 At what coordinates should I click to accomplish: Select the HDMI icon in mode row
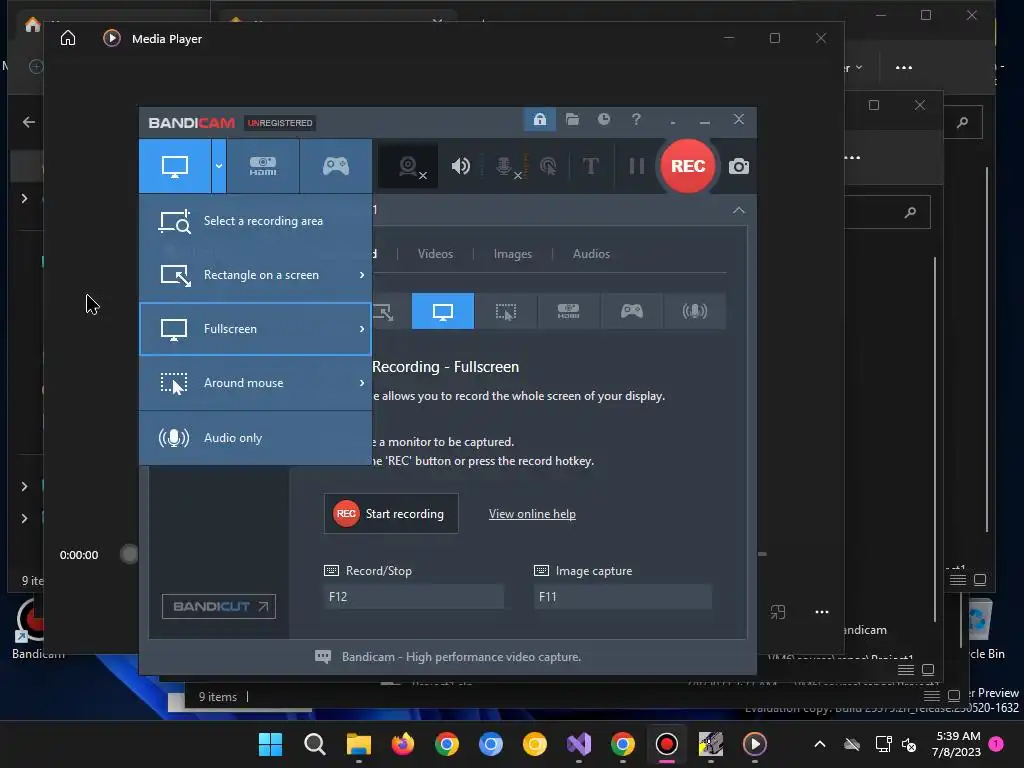pyautogui.click(x=568, y=312)
